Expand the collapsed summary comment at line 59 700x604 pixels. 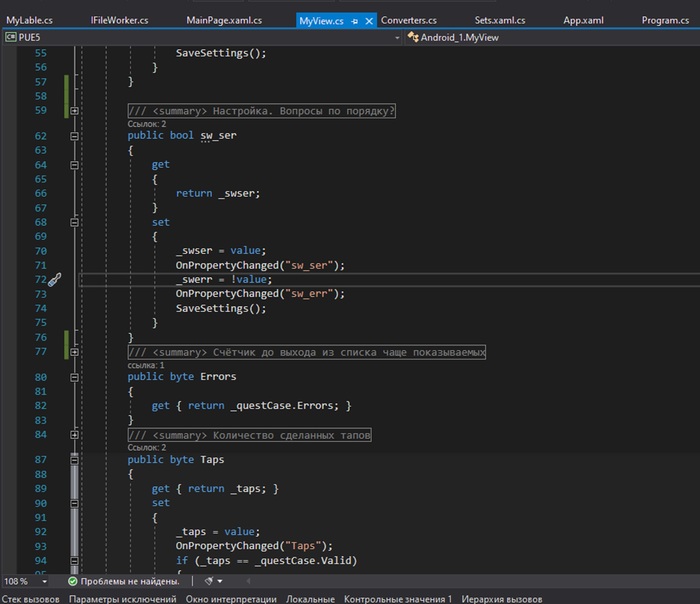pyautogui.click(x=75, y=111)
